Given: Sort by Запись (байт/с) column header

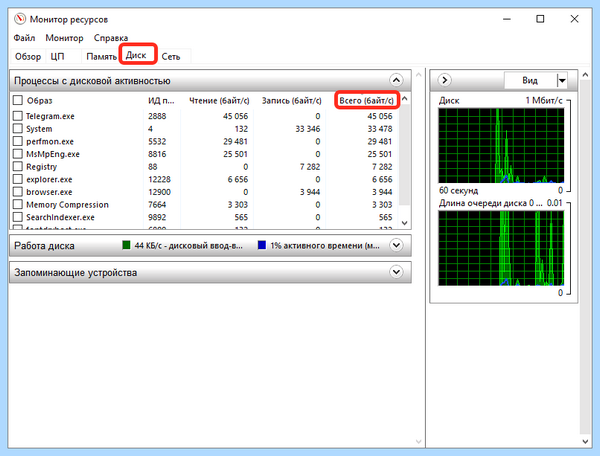Looking at the screenshot, I should 292,101.
